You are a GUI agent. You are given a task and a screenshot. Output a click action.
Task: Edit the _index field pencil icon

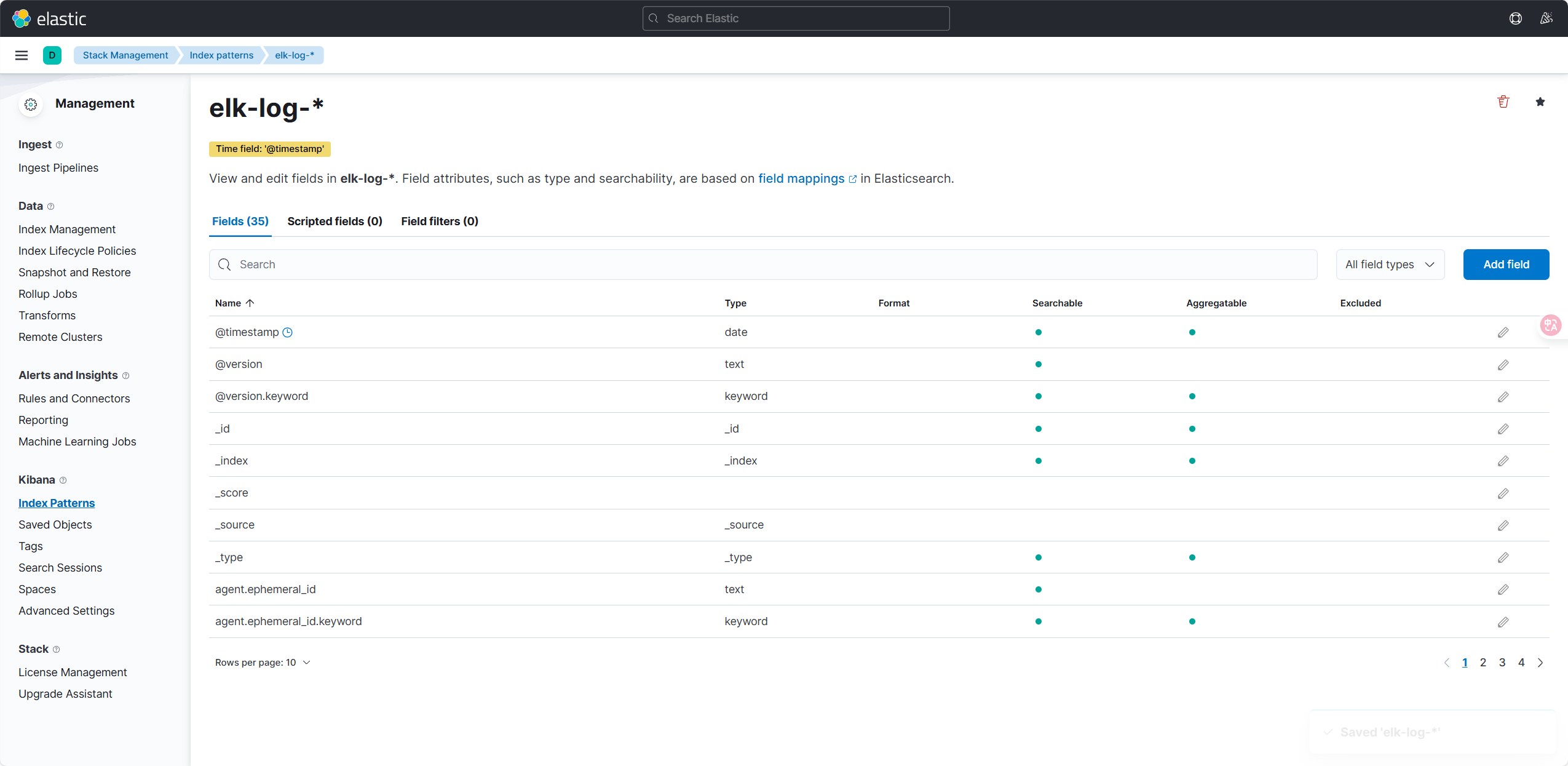click(1503, 461)
